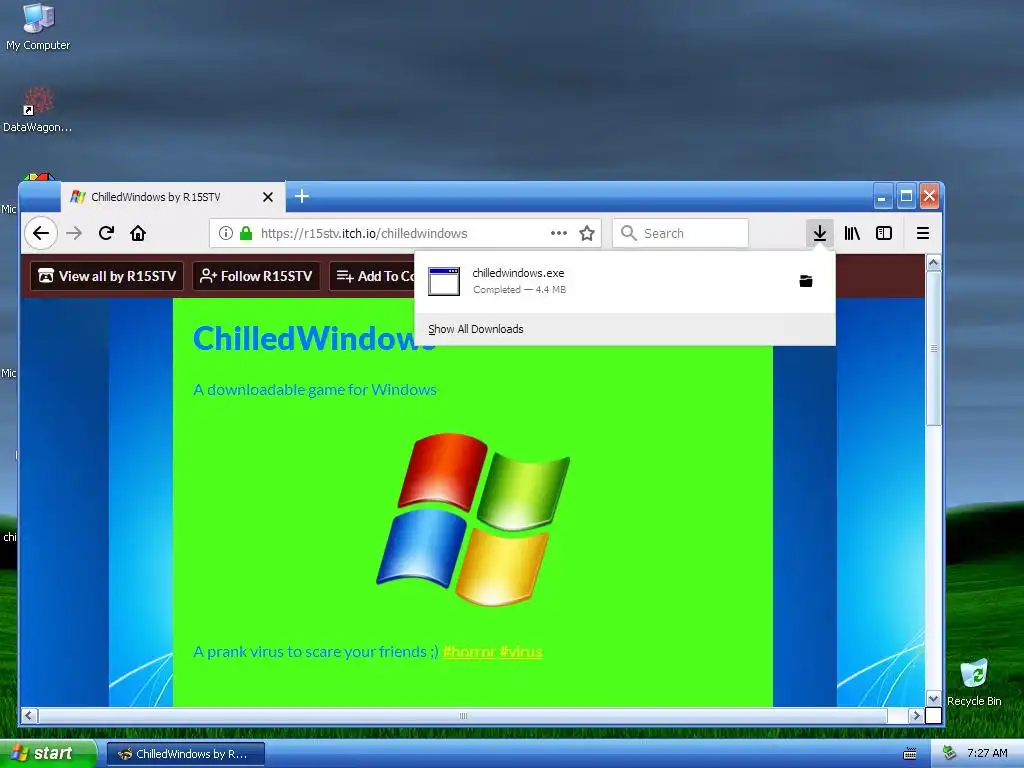Follow R15STV on itch.io
1024x768 pixels.
point(256,276)
